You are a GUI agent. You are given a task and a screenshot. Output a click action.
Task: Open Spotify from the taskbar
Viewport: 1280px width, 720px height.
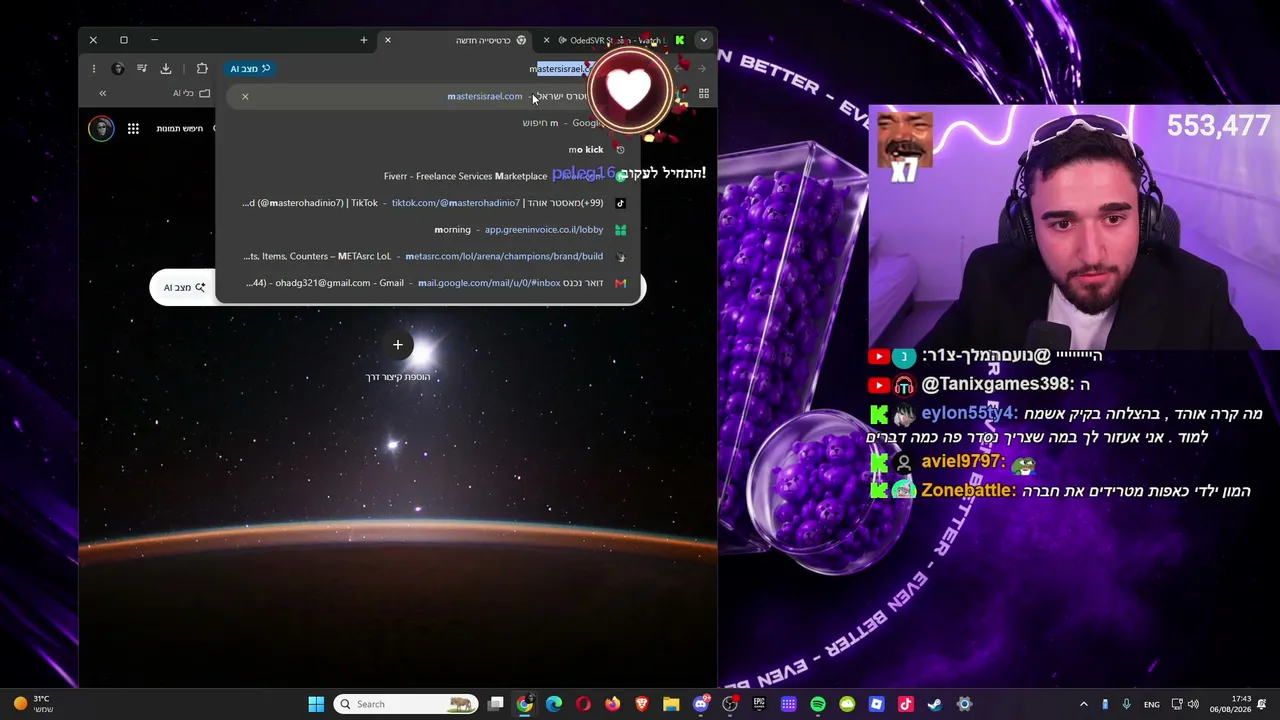point(818,704)
